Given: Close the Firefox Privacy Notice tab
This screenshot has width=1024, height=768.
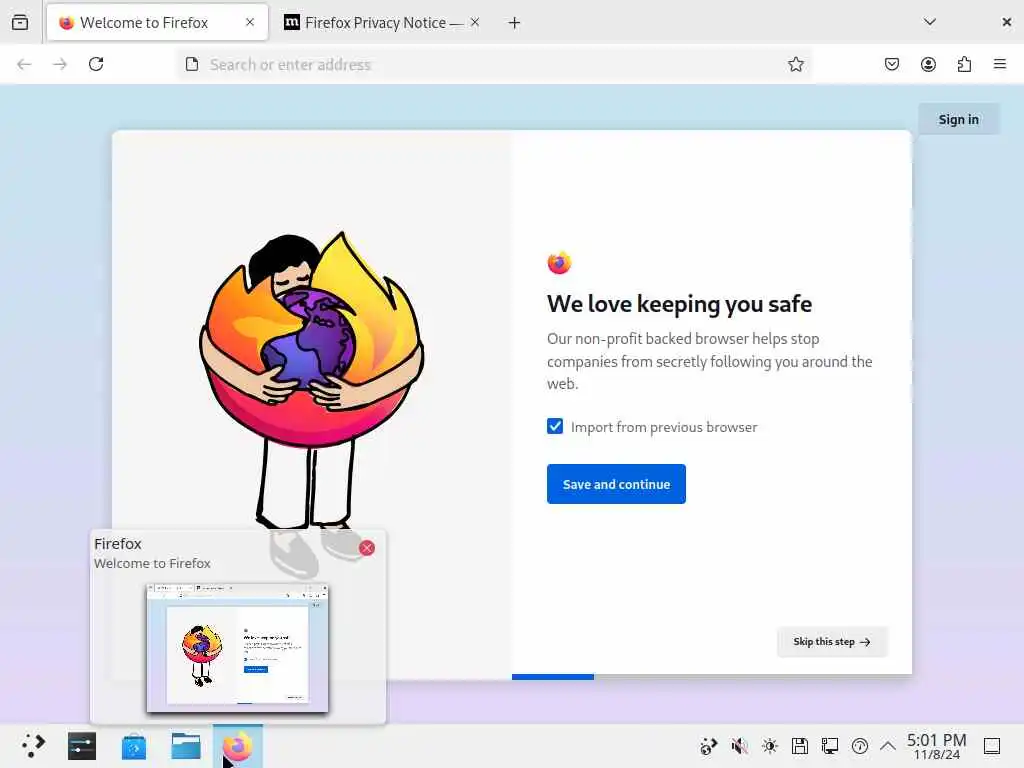Looking at the screenshot, I should [475, 22].
